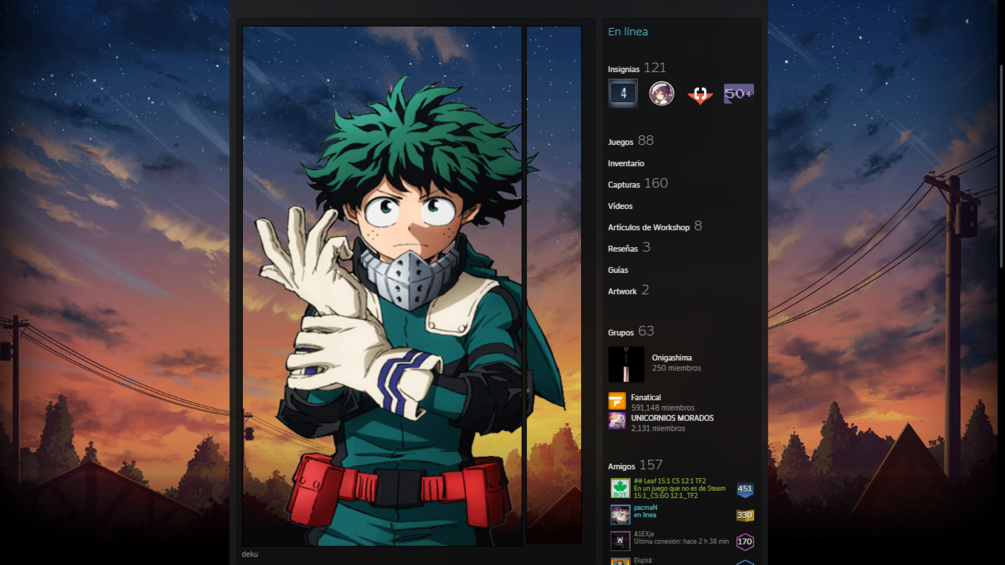Open the Guías link

(618, 270)
